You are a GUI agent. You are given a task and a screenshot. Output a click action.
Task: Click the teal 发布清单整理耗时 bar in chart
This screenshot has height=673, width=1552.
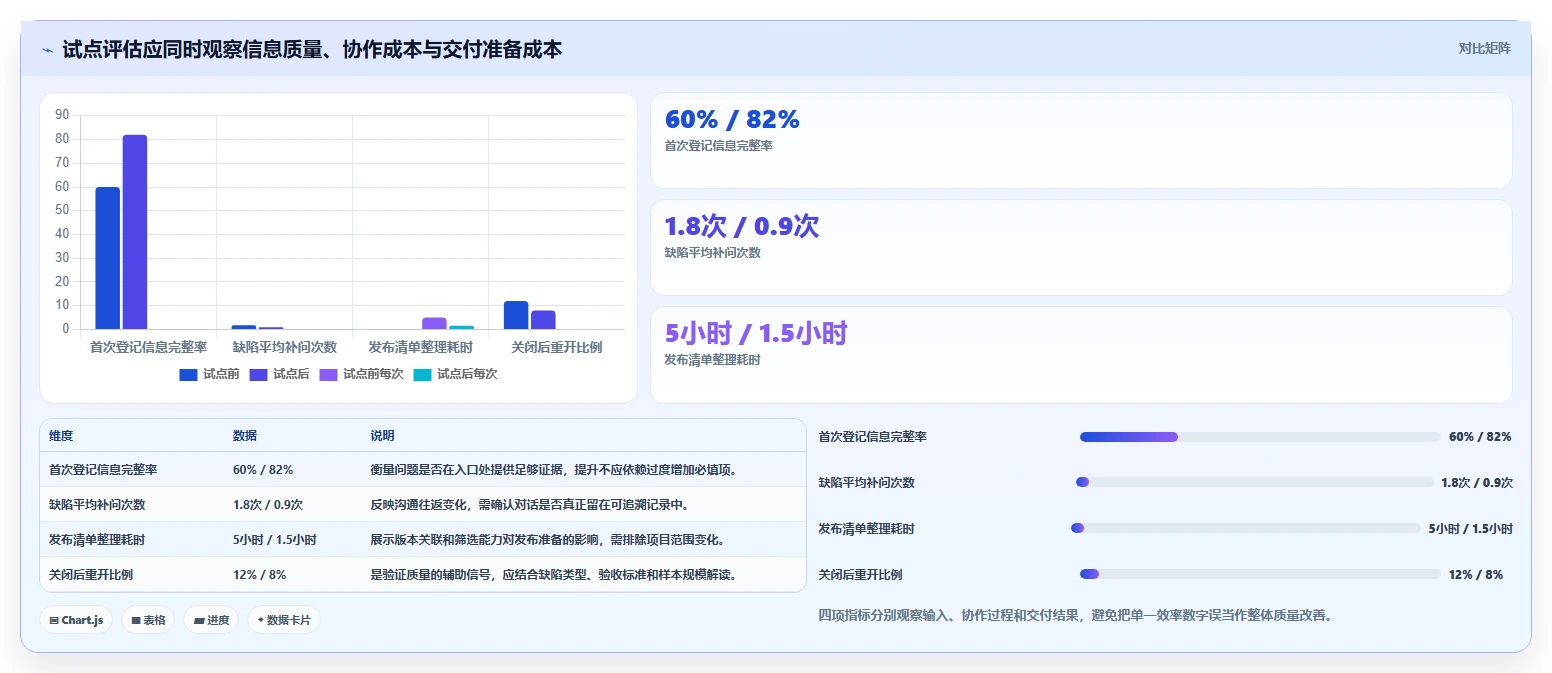pos(462,327)
